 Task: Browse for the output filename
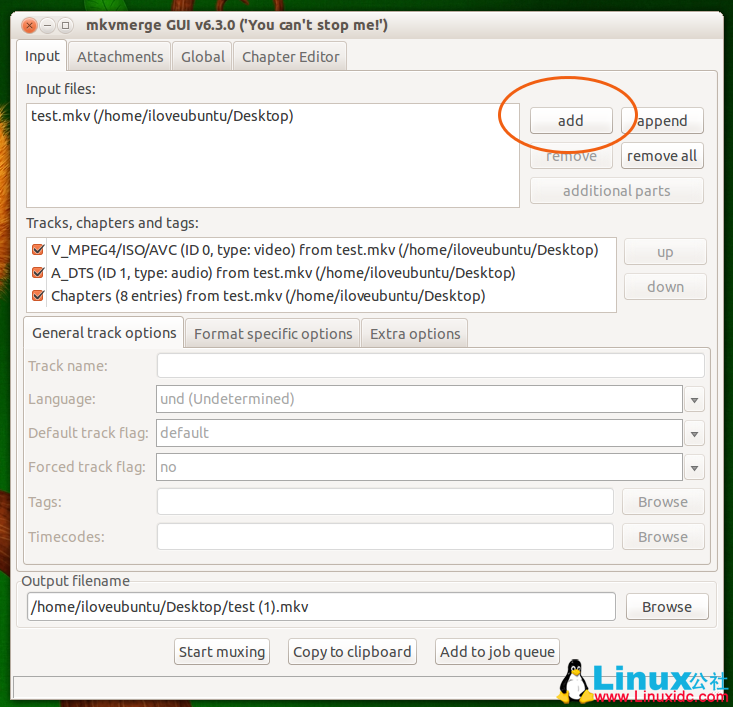click(667, 607)
